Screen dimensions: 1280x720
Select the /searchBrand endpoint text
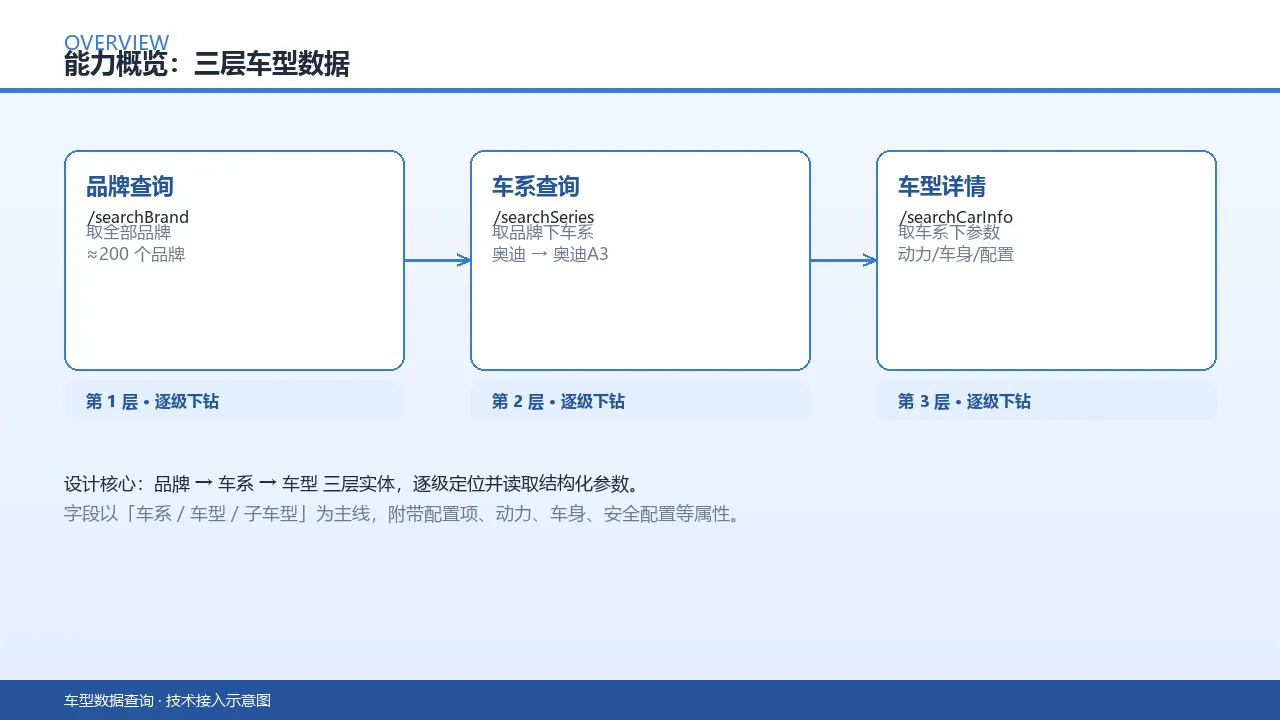coord(138,217)
